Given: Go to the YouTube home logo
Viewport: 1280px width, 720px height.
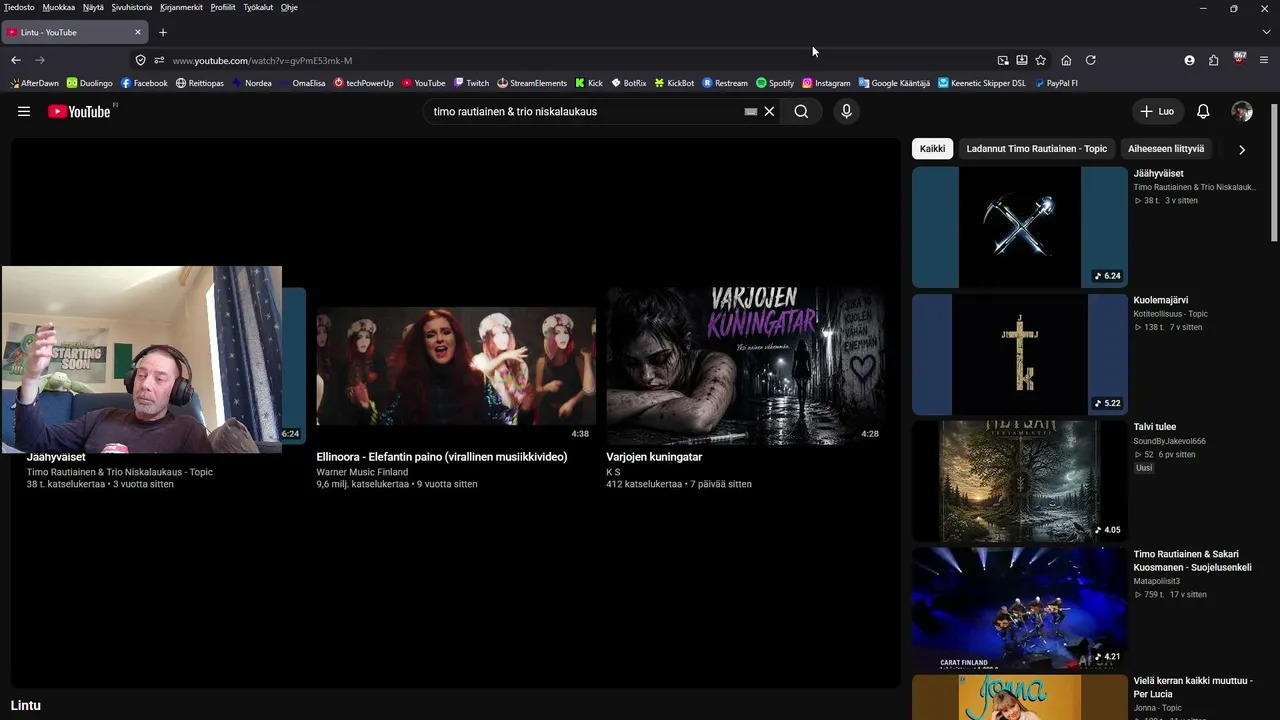Looking at the screenshot, I should point(82,111).
